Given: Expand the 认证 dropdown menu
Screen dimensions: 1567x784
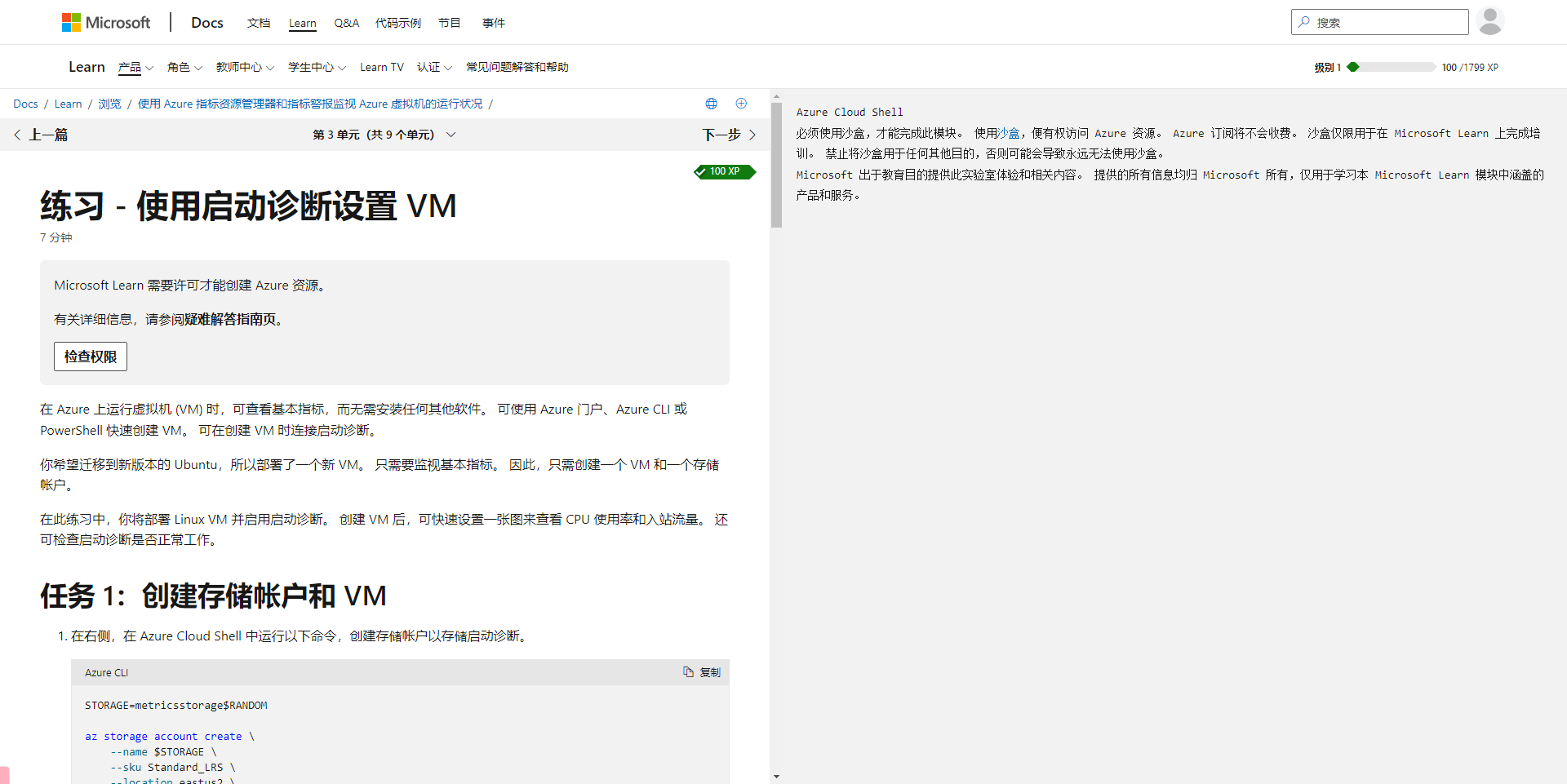Looking at the screenshot, I should click(x=434, y=67).
